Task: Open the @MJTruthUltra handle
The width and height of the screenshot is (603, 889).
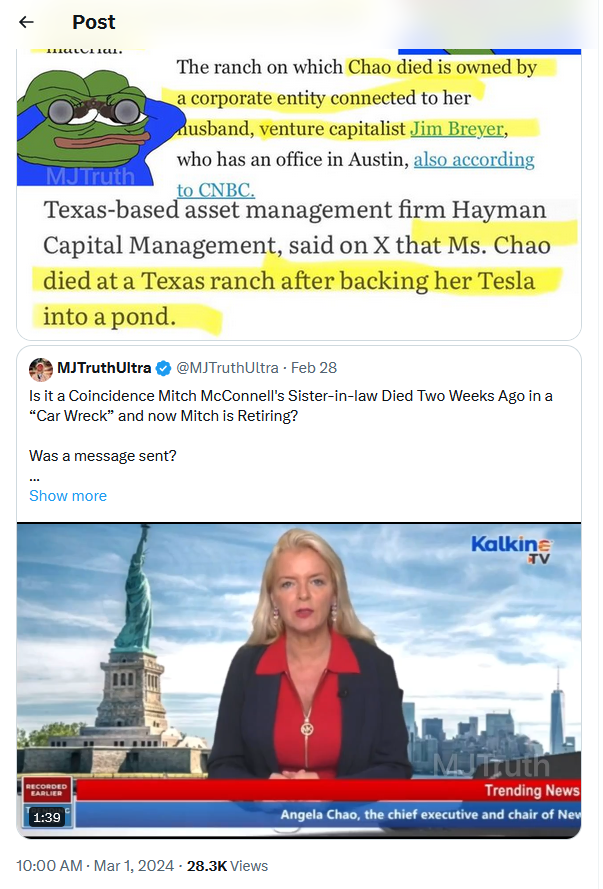Action: 227,368
